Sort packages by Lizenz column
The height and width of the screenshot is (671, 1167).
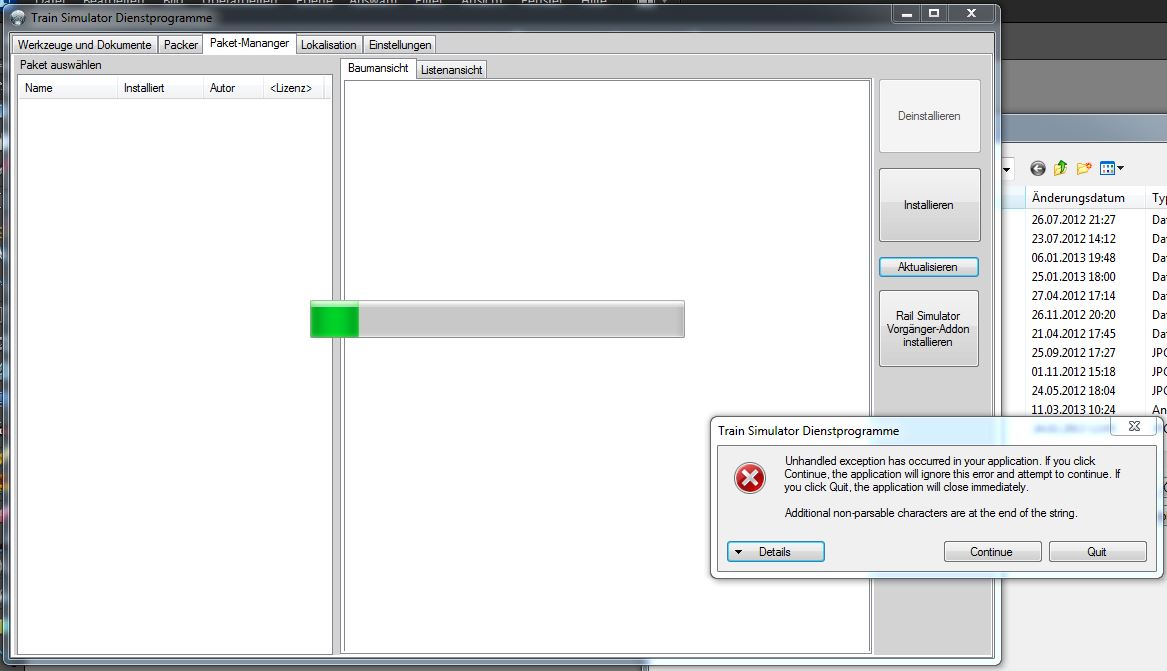point(294,88)
